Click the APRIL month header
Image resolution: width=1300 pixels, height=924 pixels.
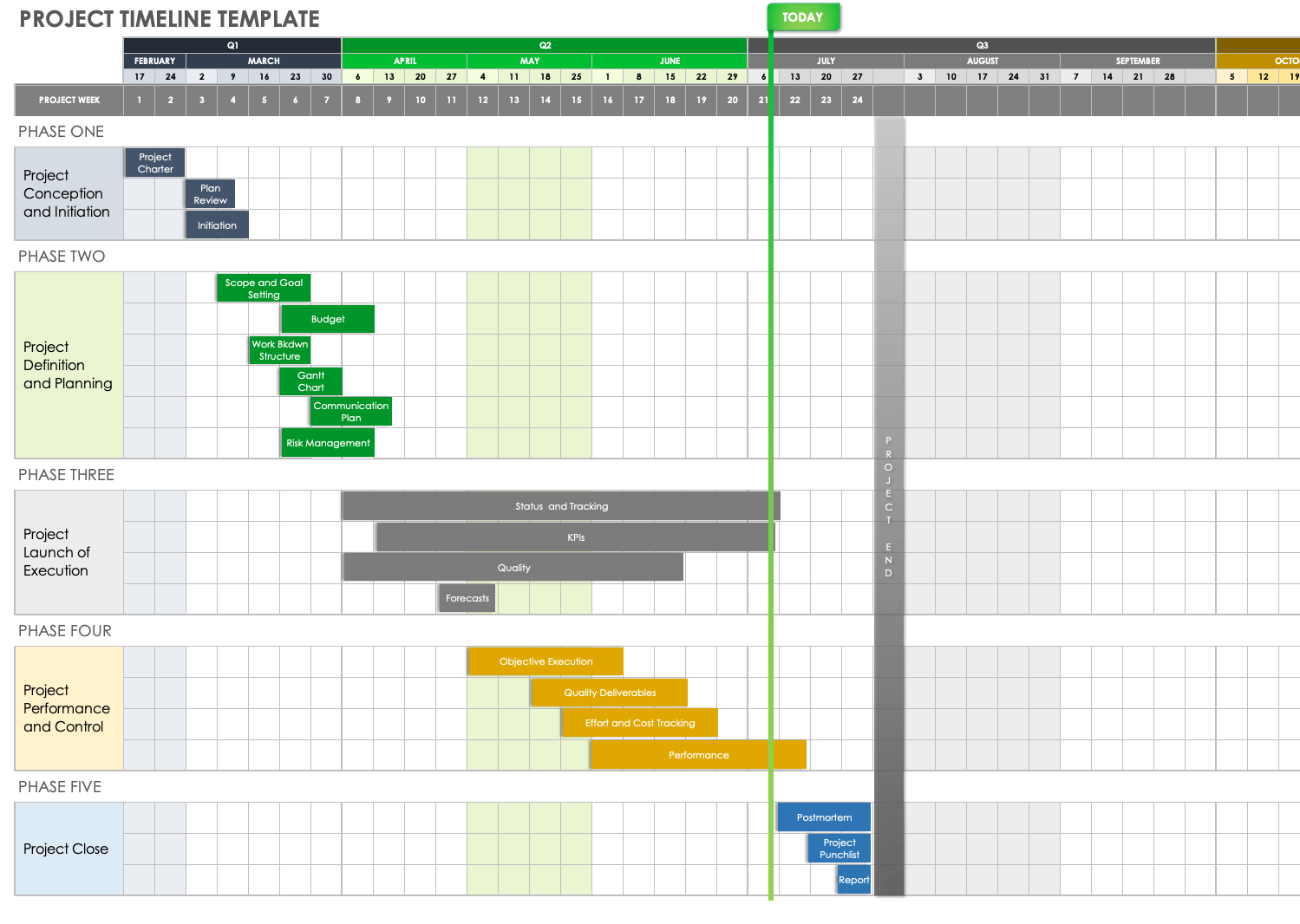[405, 61]
